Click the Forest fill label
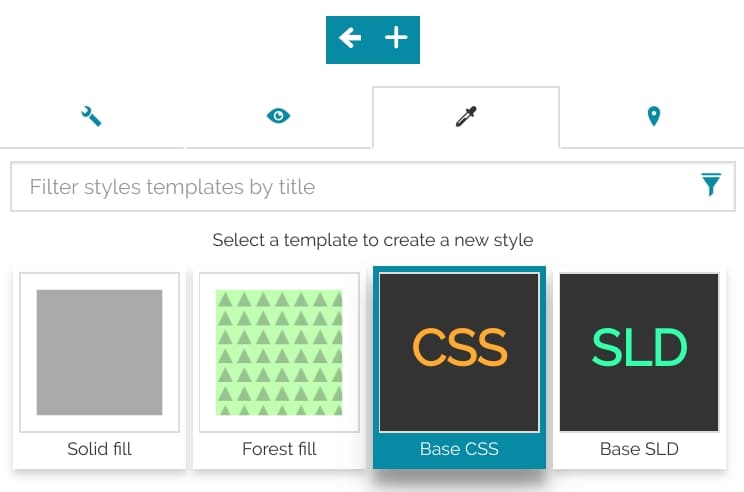Image resolution: width=744 pixels, height=492 pixels. click(x=279, y=449)
